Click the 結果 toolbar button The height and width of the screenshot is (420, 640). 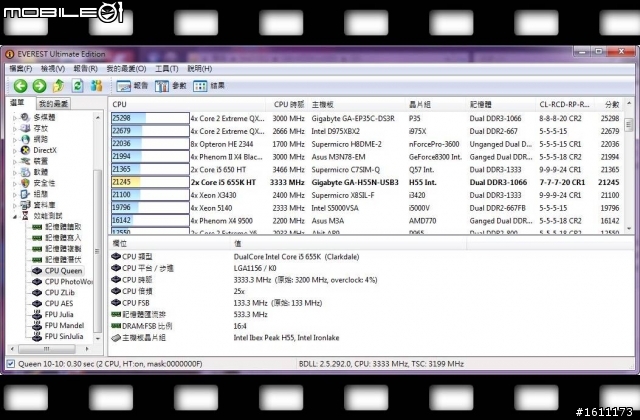[x=209, y=86]
